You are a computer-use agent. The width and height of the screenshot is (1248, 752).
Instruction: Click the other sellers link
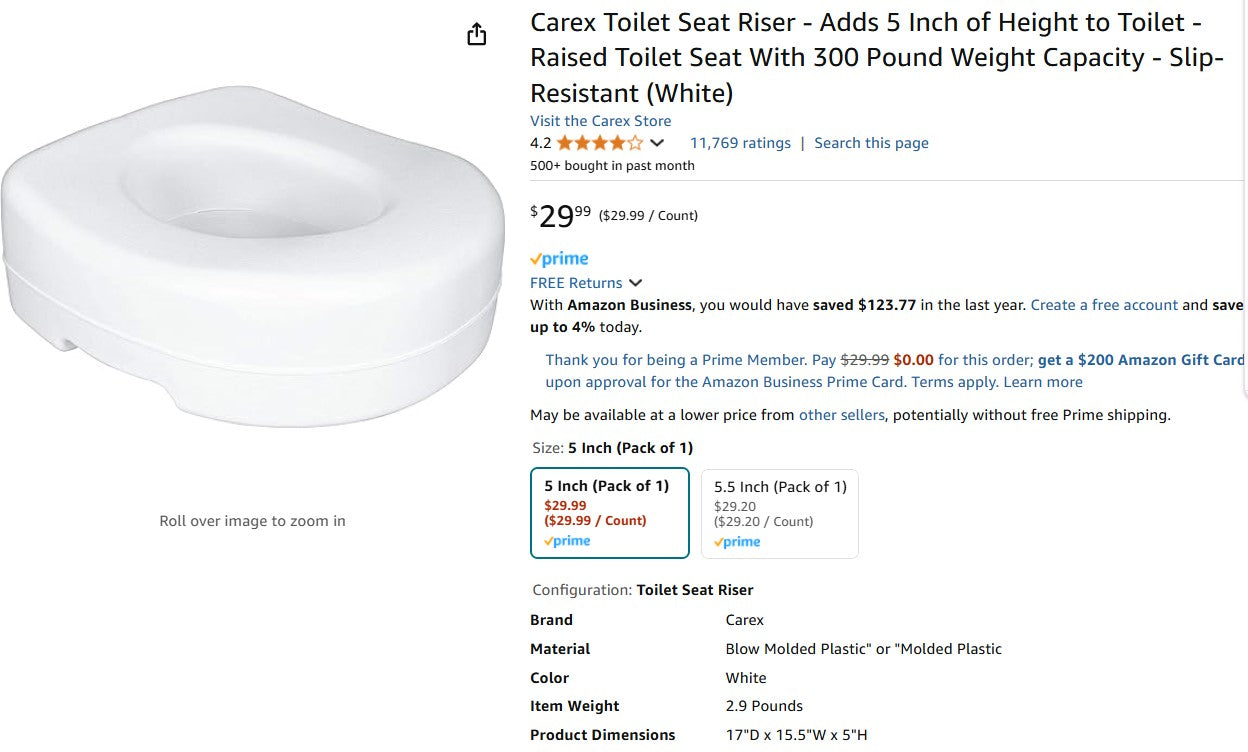click(x=842, y=414)
